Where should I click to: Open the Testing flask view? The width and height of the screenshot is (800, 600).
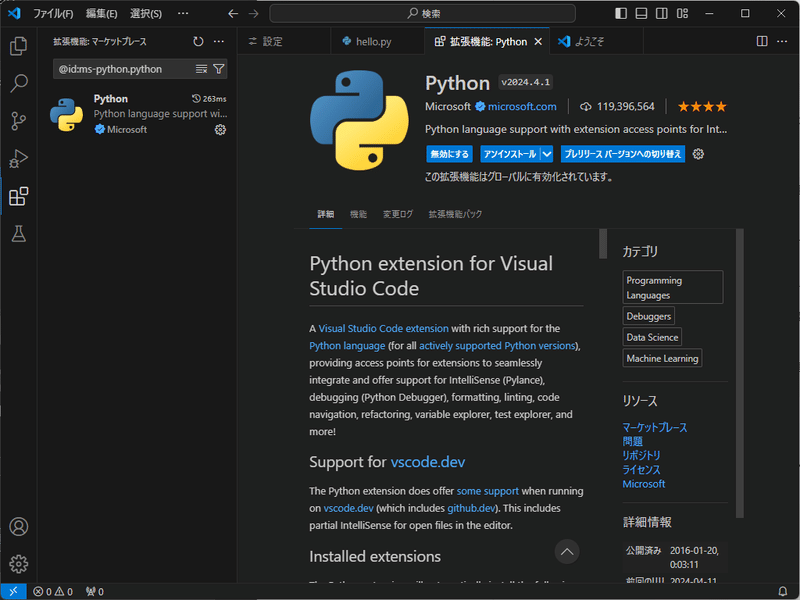(x=18, y=234)
